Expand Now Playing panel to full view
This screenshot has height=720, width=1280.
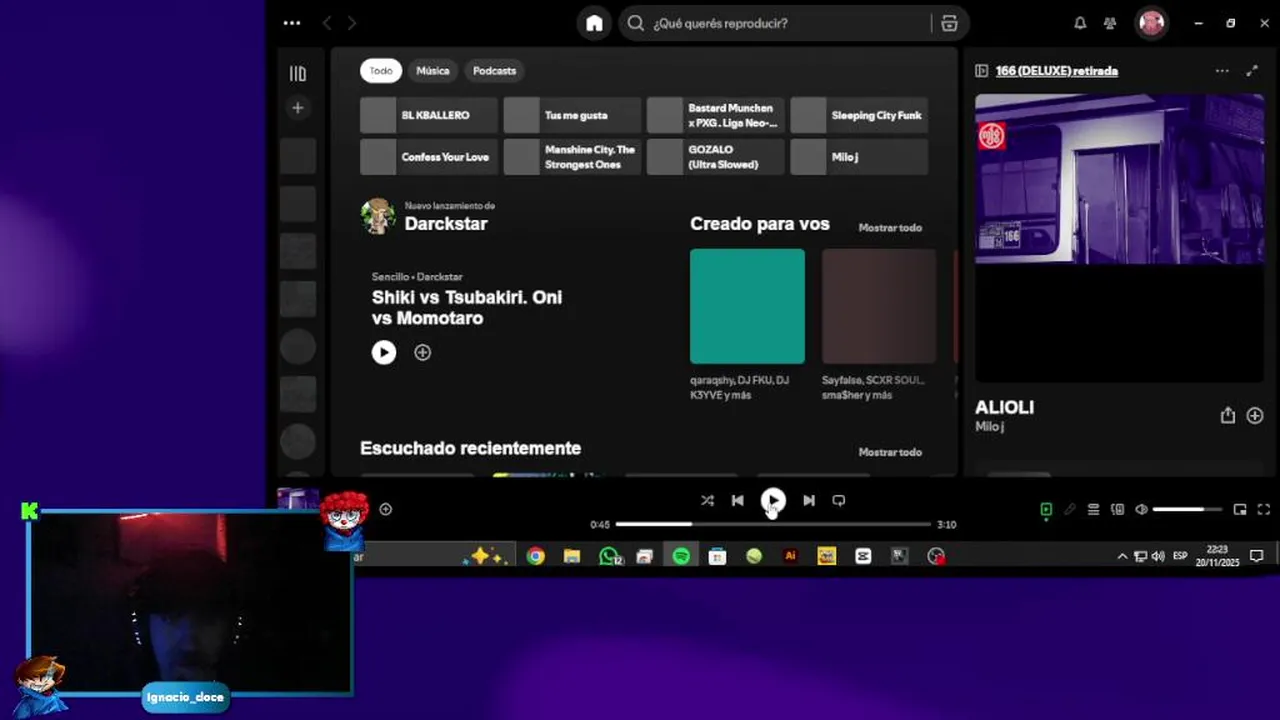(x=1252, y=71)
